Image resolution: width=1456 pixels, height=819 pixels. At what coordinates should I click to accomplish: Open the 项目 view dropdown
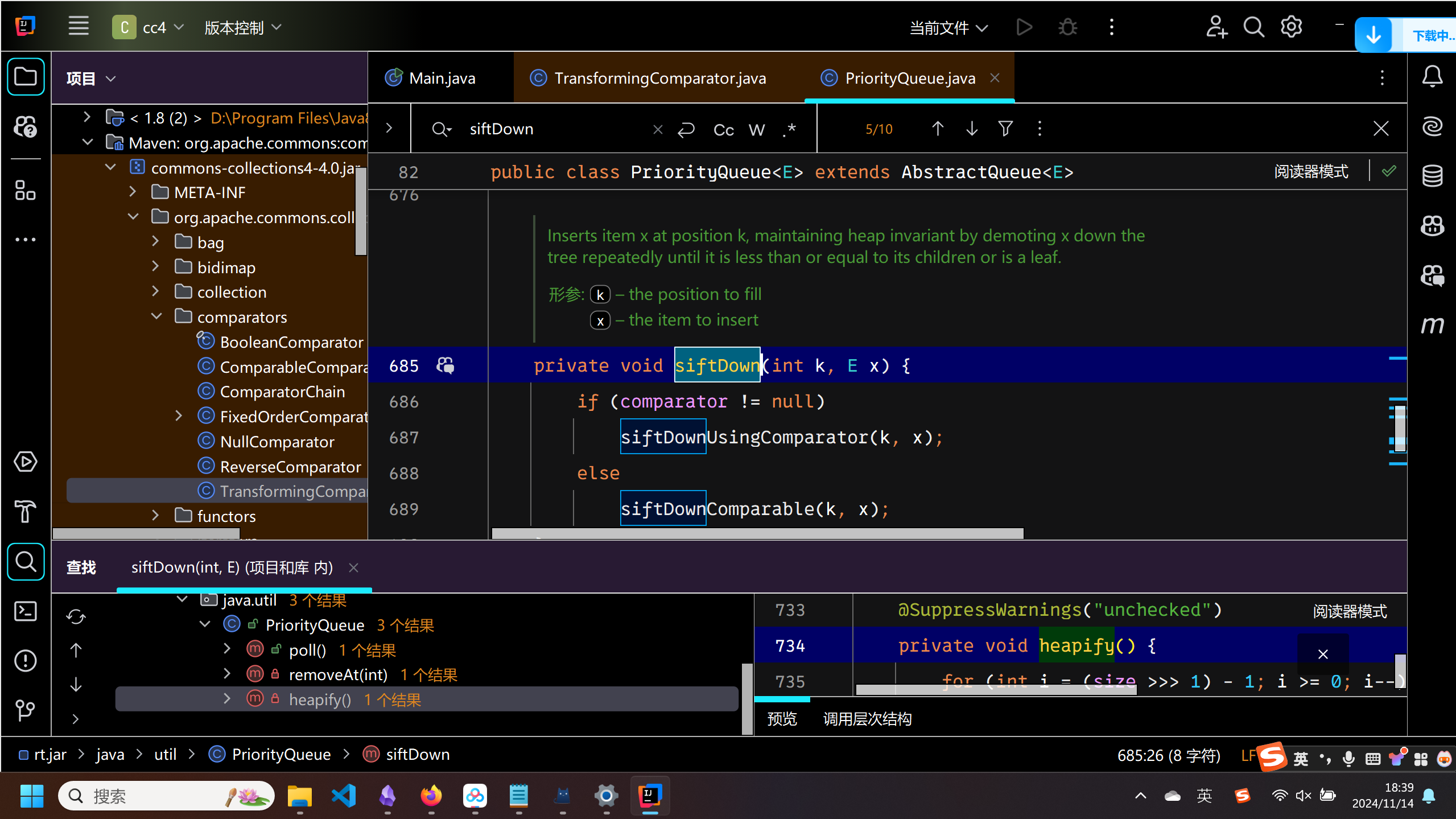point(92,78)
